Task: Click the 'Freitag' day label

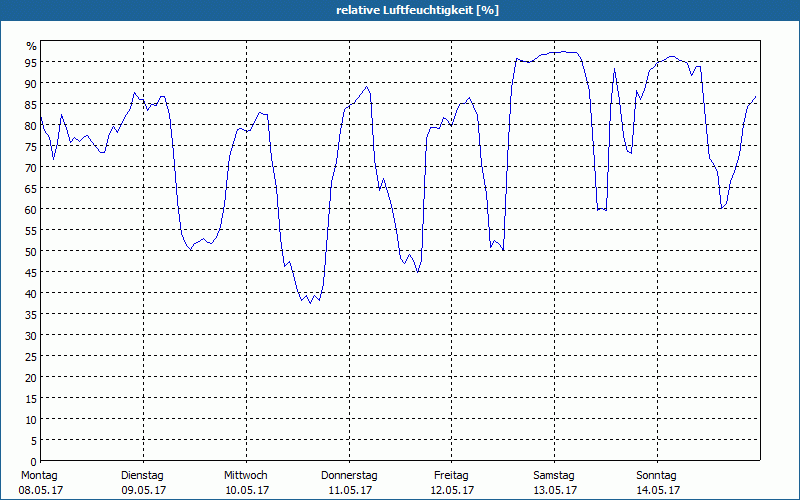Action: [x=451, y=475]
